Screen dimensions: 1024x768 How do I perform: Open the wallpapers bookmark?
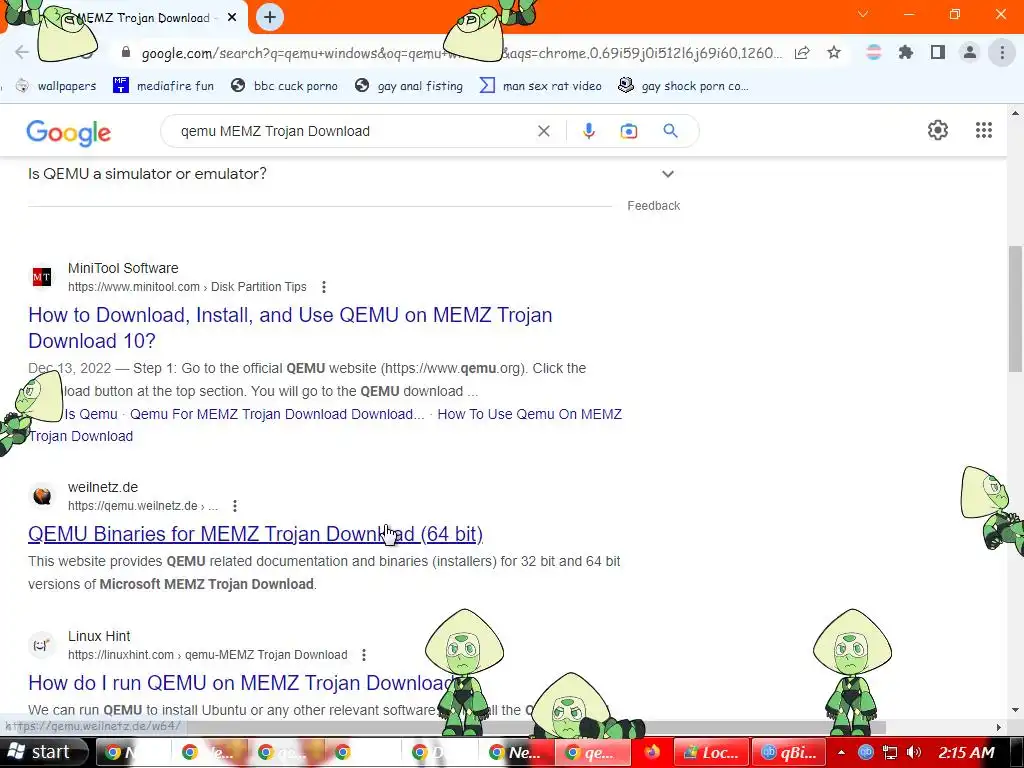56,86
